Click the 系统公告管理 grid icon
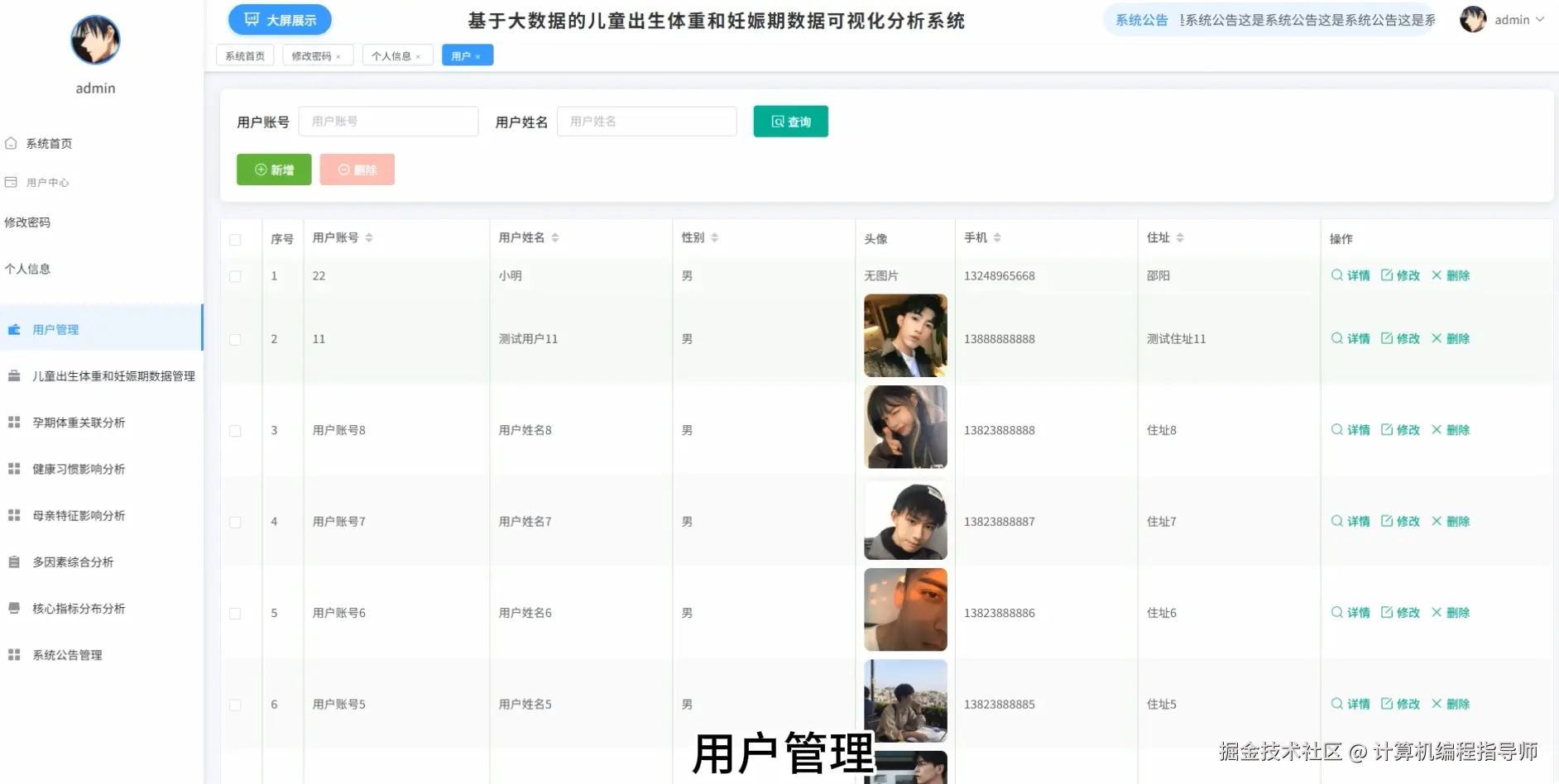Image resolution: width=1559 pixels, height=784 pixels. (x=14, y=654)
